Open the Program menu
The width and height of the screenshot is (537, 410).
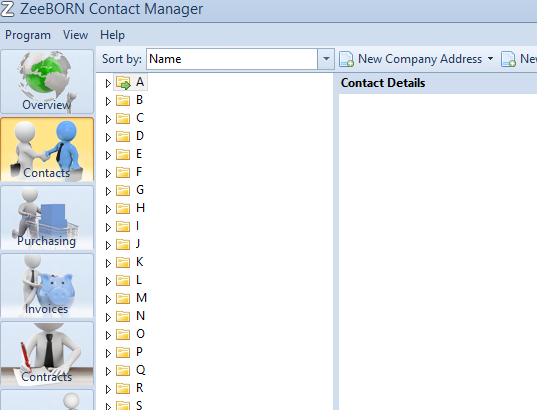point(28,35)
